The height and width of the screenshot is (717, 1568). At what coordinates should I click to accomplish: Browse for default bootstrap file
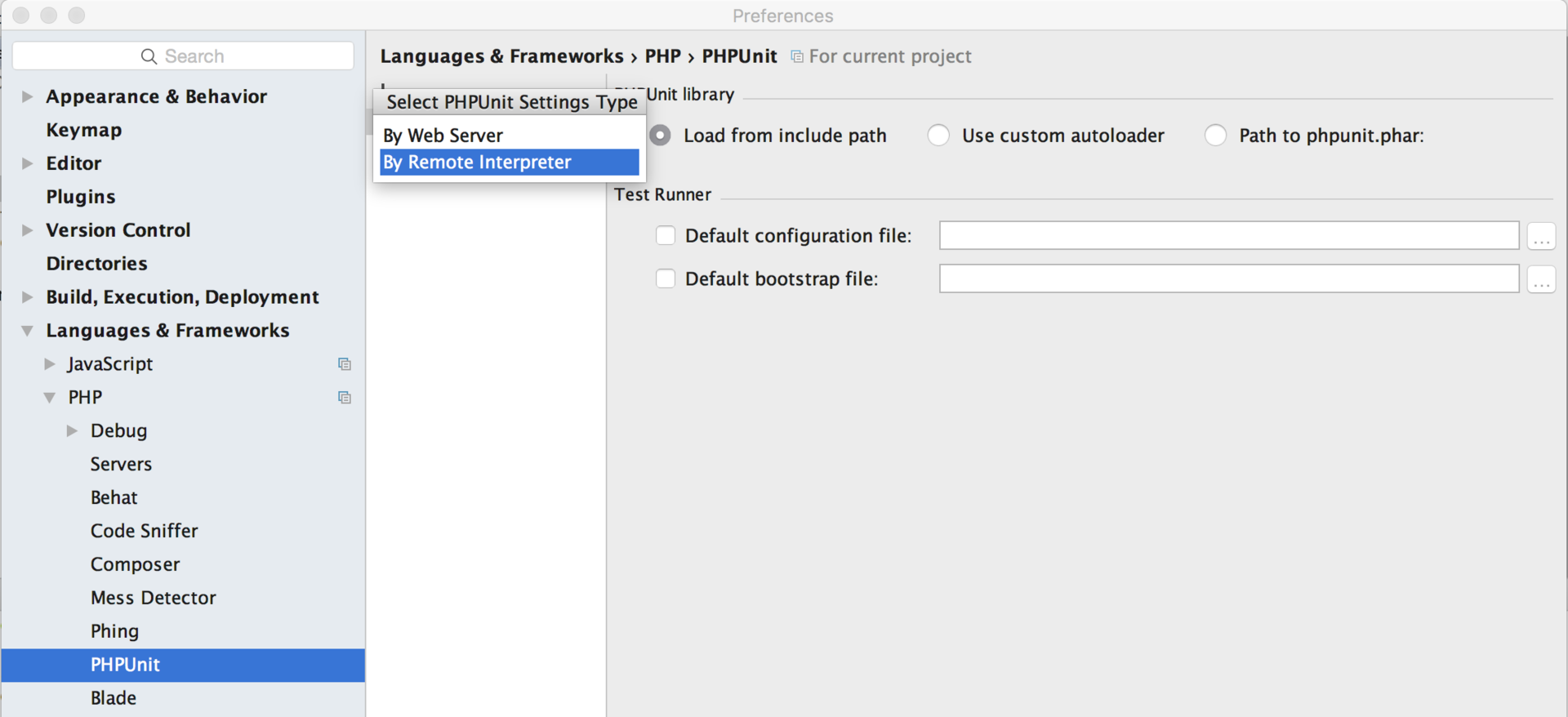pyautogui.click(x=1541, y=279)
